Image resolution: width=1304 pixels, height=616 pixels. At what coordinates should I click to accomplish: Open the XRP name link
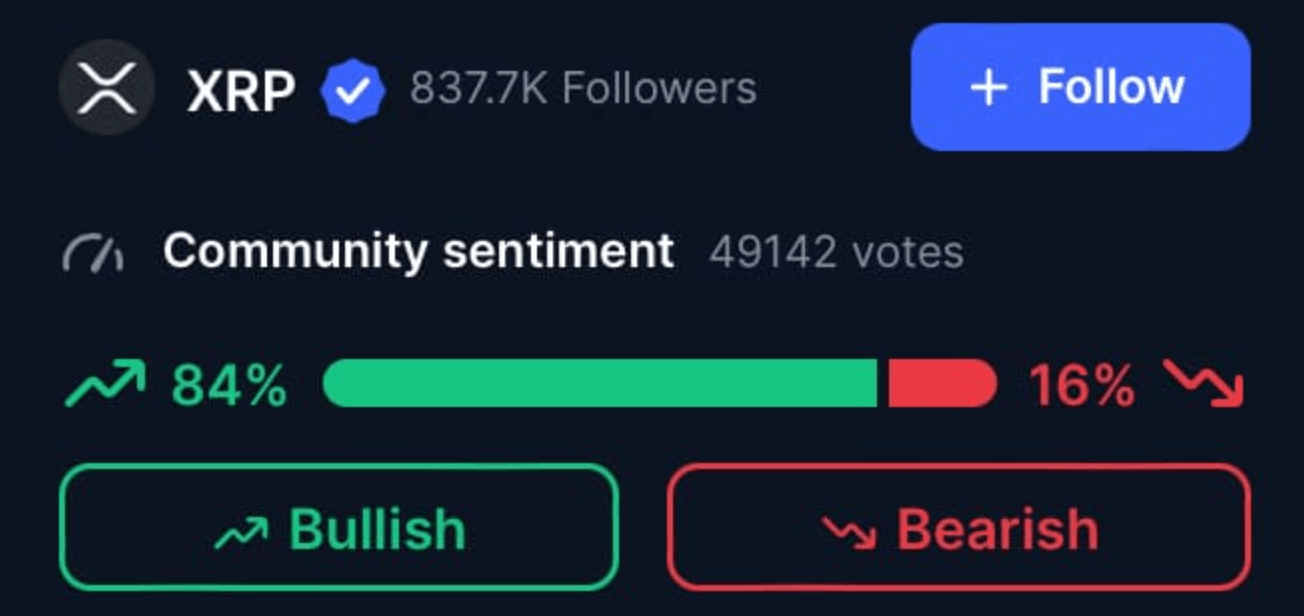click(x=241, y=92)
